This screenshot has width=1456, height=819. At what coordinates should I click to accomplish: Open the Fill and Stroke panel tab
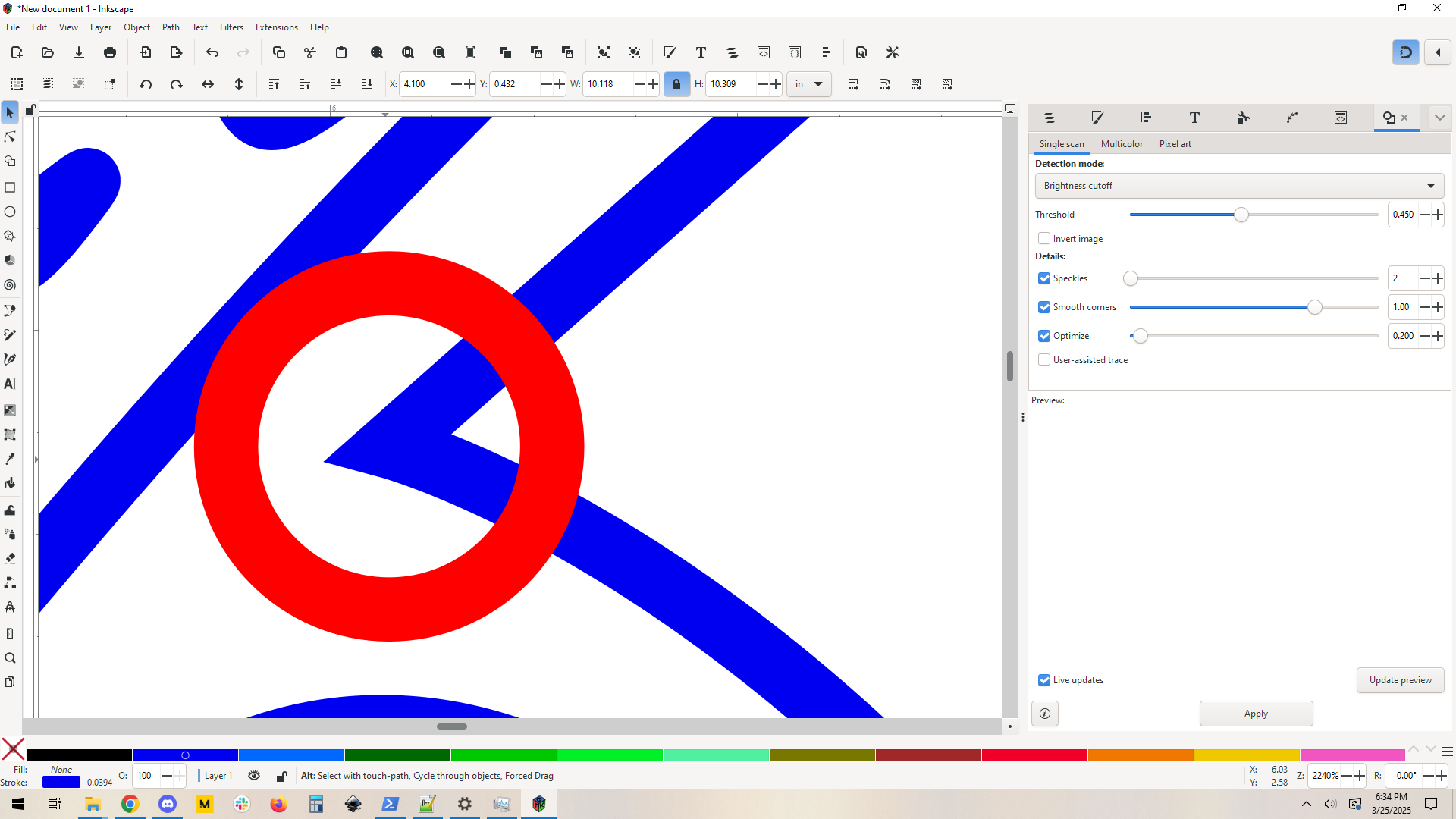tap(1097, 118)
